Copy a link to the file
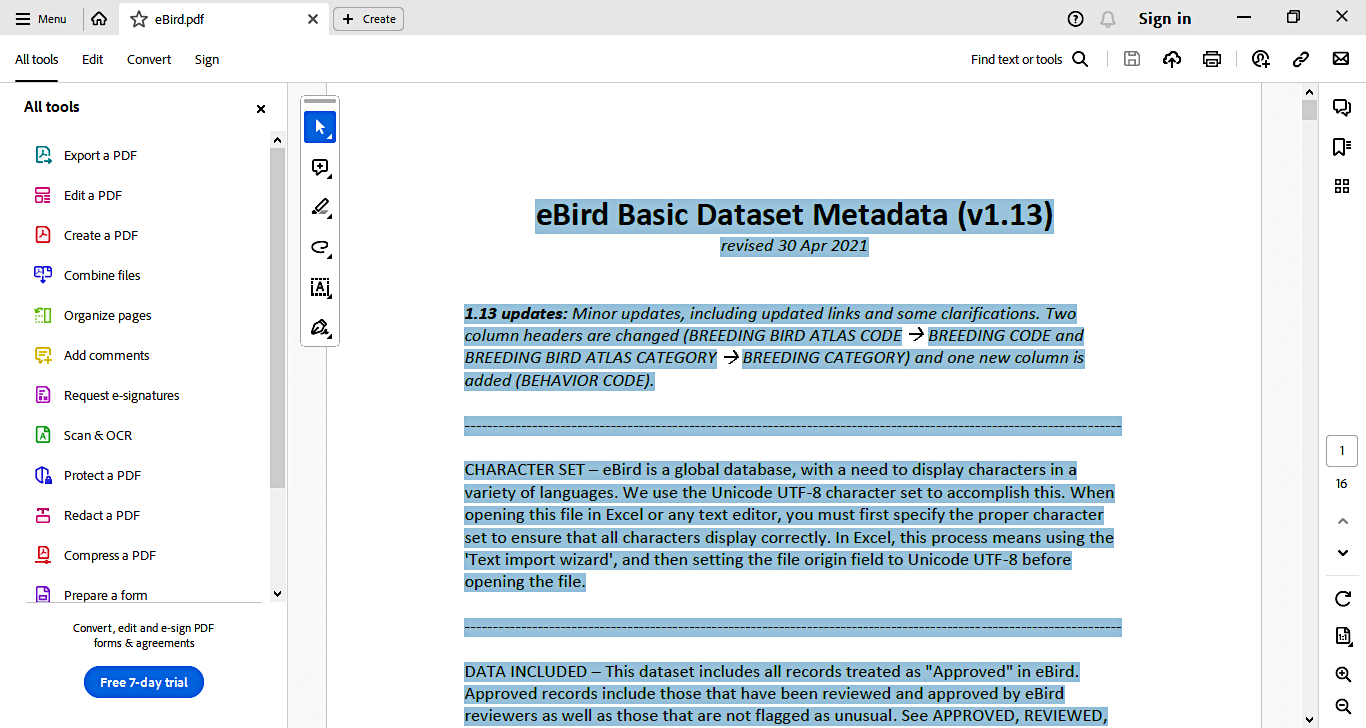Viewport: 1366px width, 728px height. (1301, 59)
